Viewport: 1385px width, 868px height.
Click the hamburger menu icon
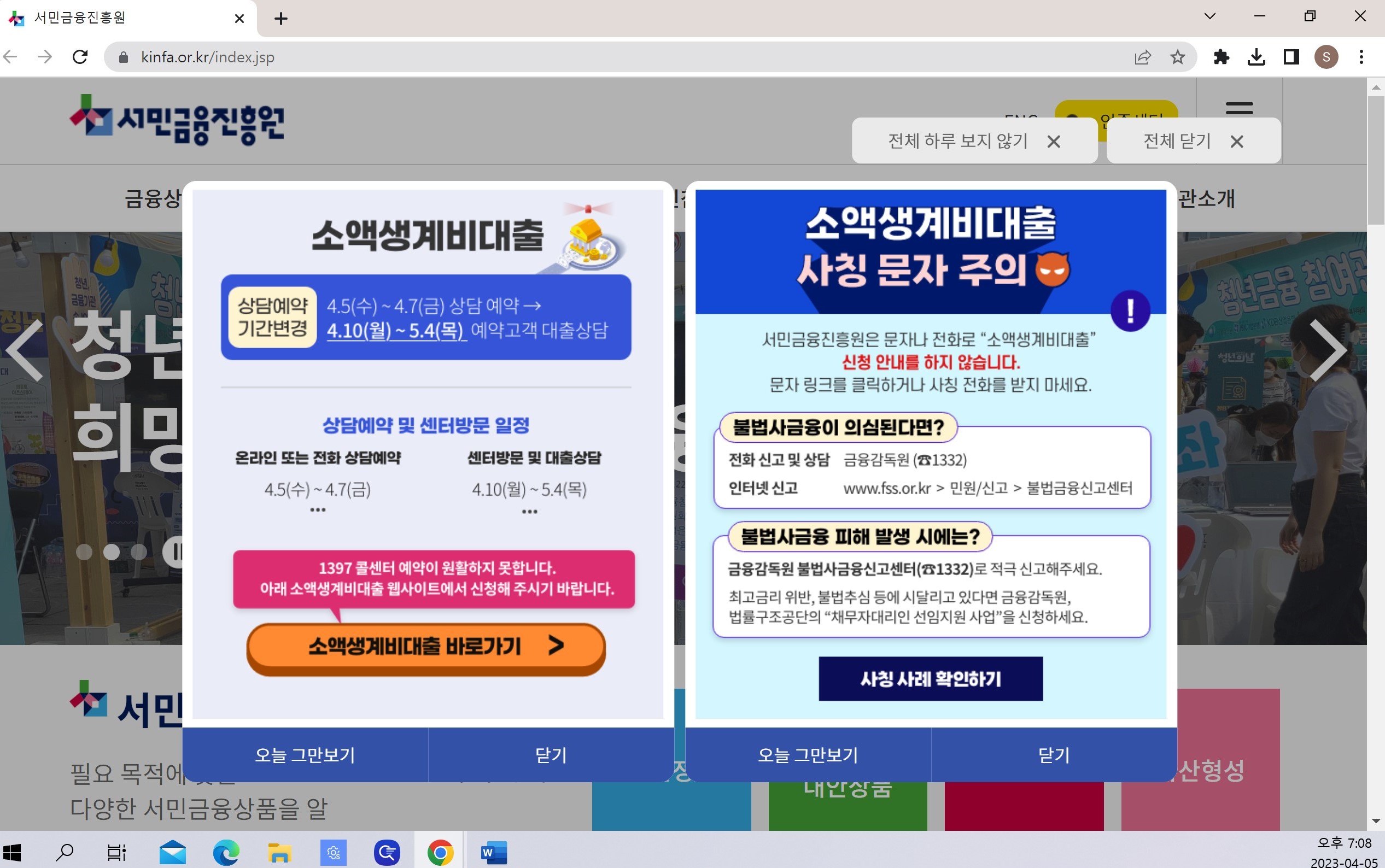pyautogui.click(x=1238, y=108)
